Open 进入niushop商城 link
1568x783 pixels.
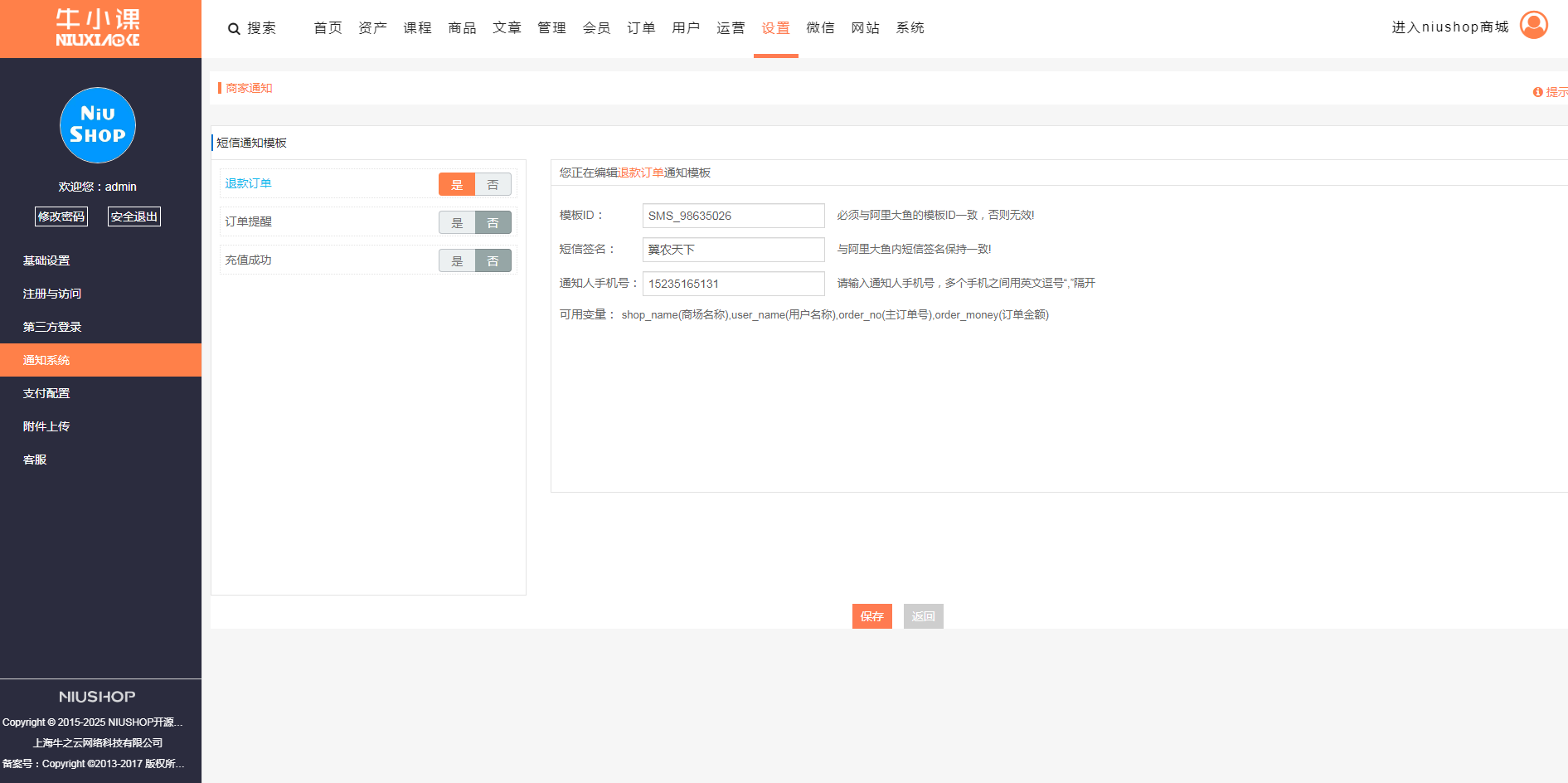click(x=1449, y=27)
